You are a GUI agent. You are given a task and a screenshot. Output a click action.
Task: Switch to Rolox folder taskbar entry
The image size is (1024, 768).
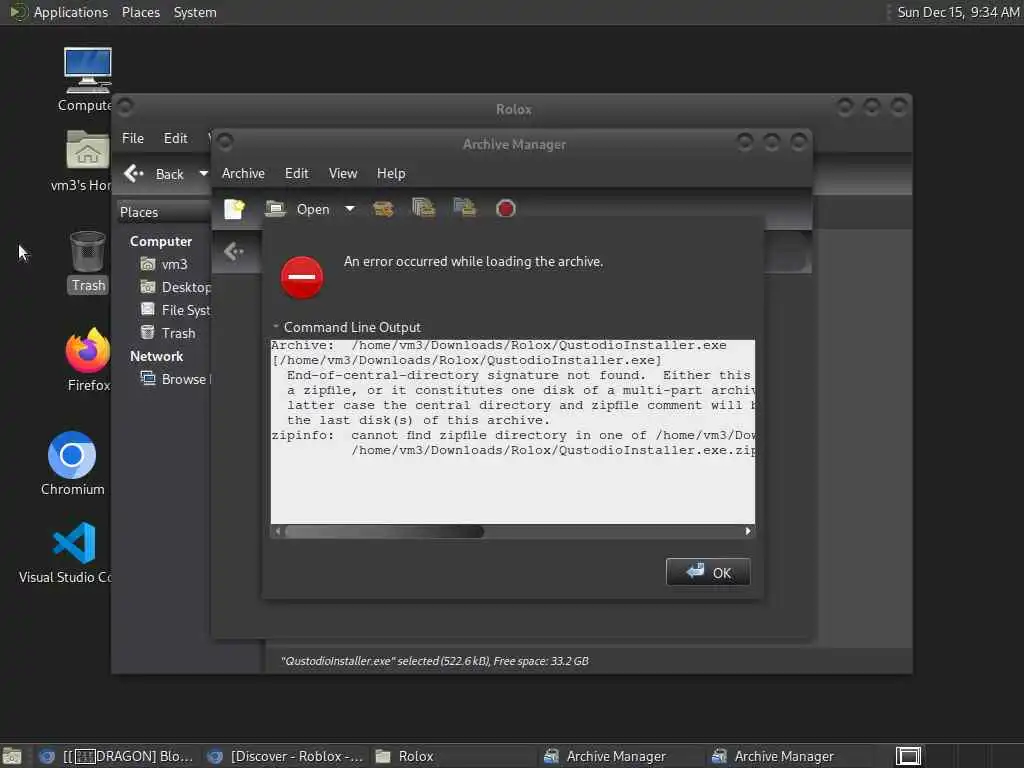[x=453, y=756]
